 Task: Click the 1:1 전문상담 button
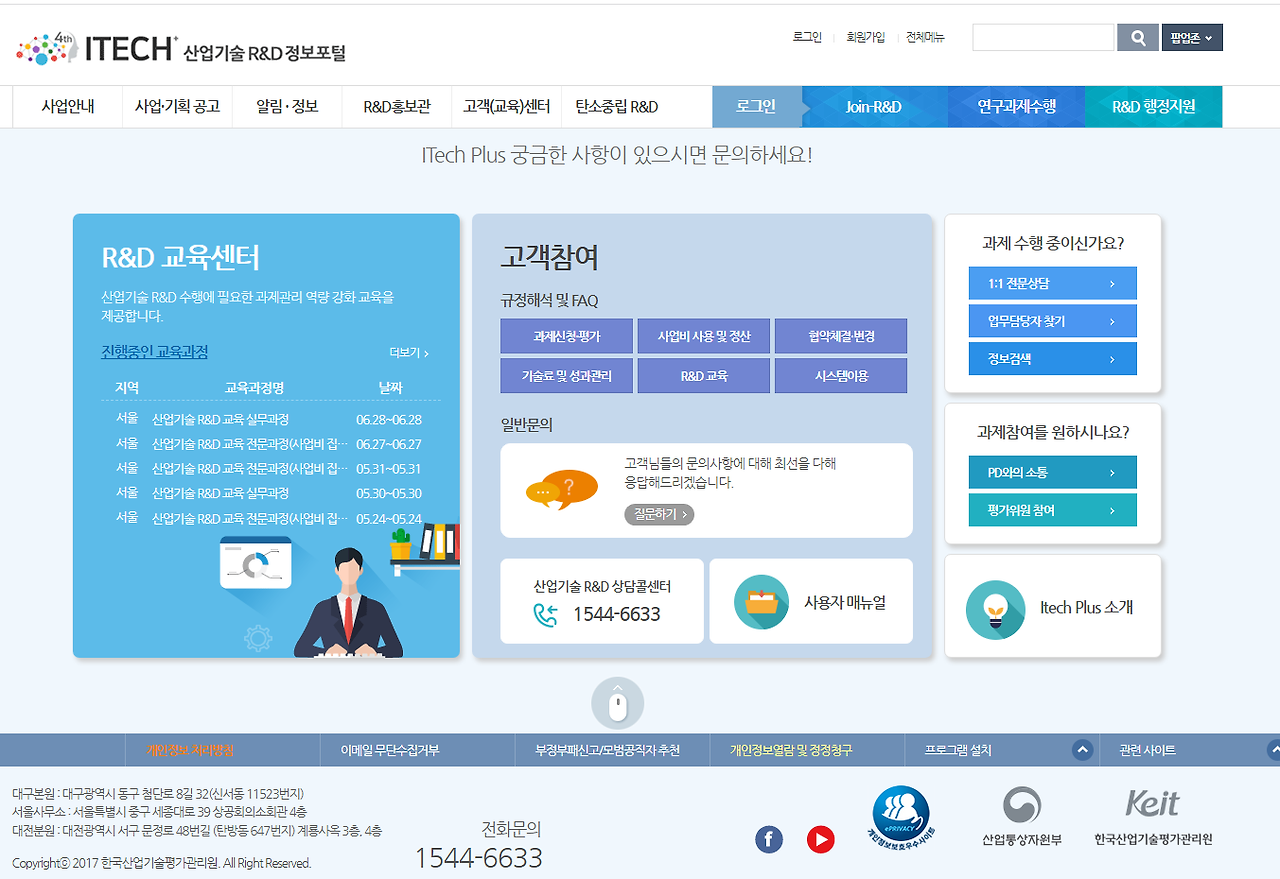tap(1052, 283)
